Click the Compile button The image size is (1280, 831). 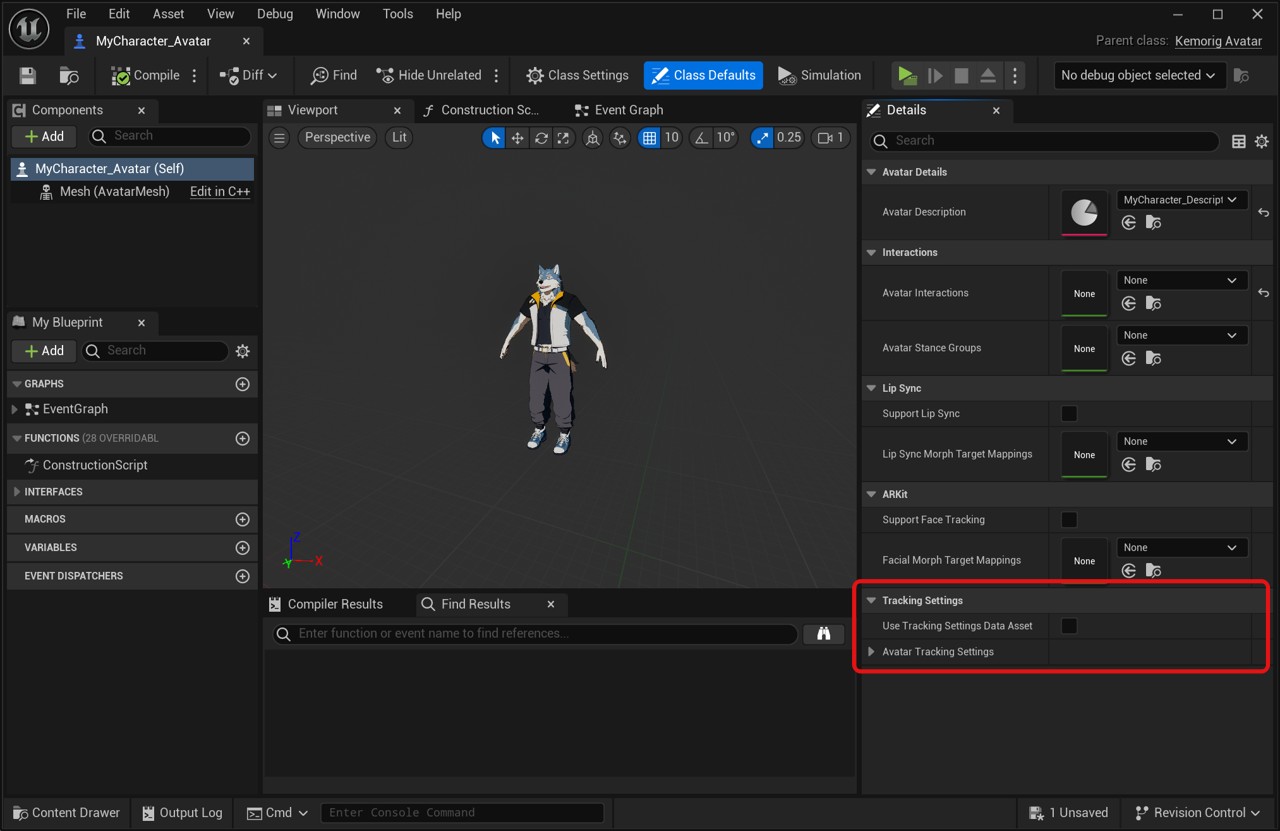click(x=146, y=76)
